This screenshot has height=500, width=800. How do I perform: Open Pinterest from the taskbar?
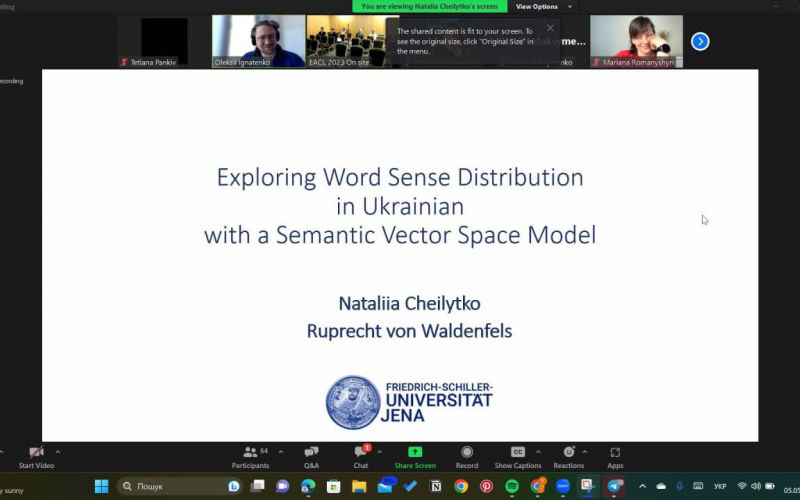(487, 486)
